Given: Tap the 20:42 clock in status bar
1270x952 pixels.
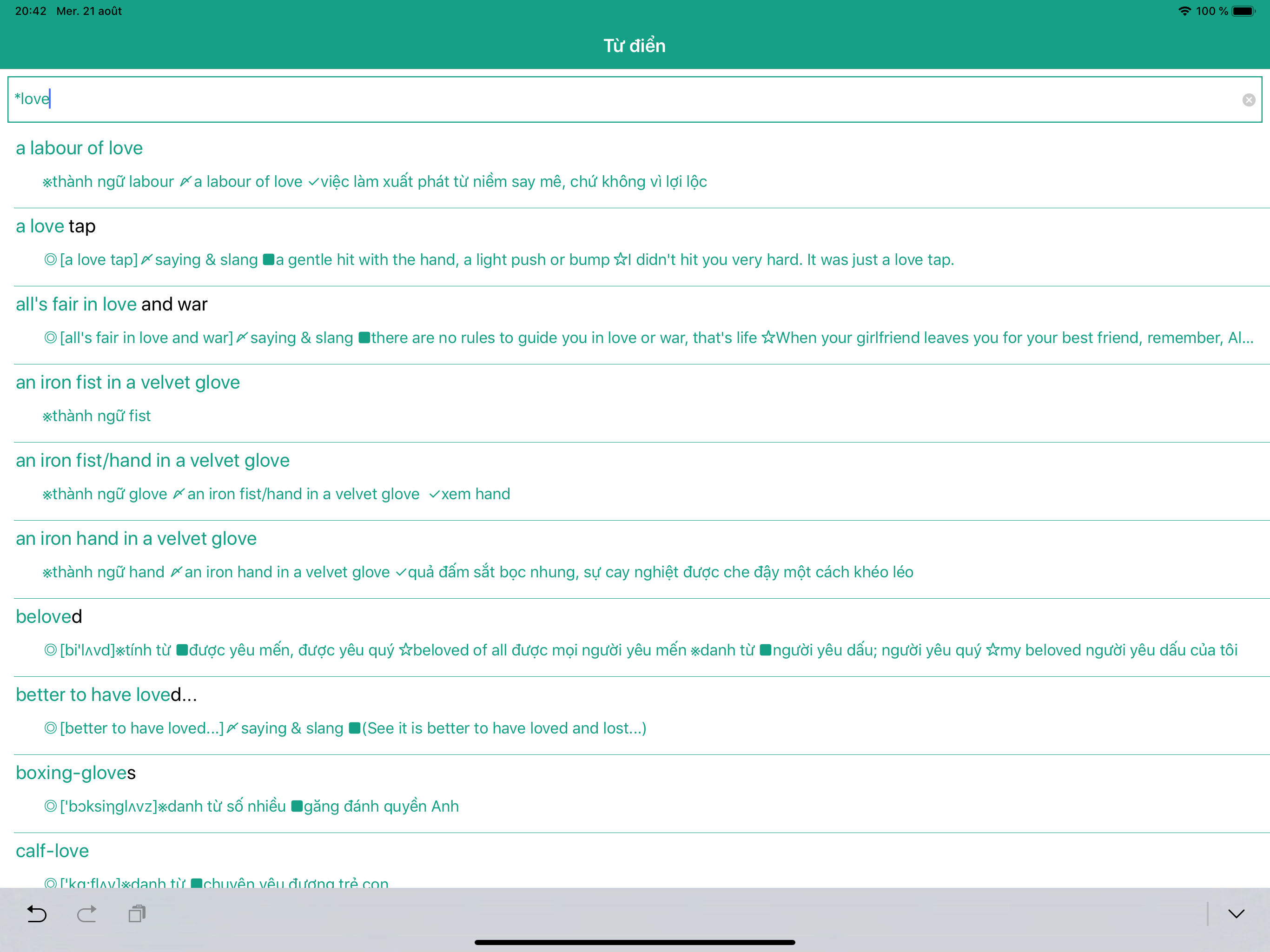Looking at the screenshot, I should coord(30,11).
